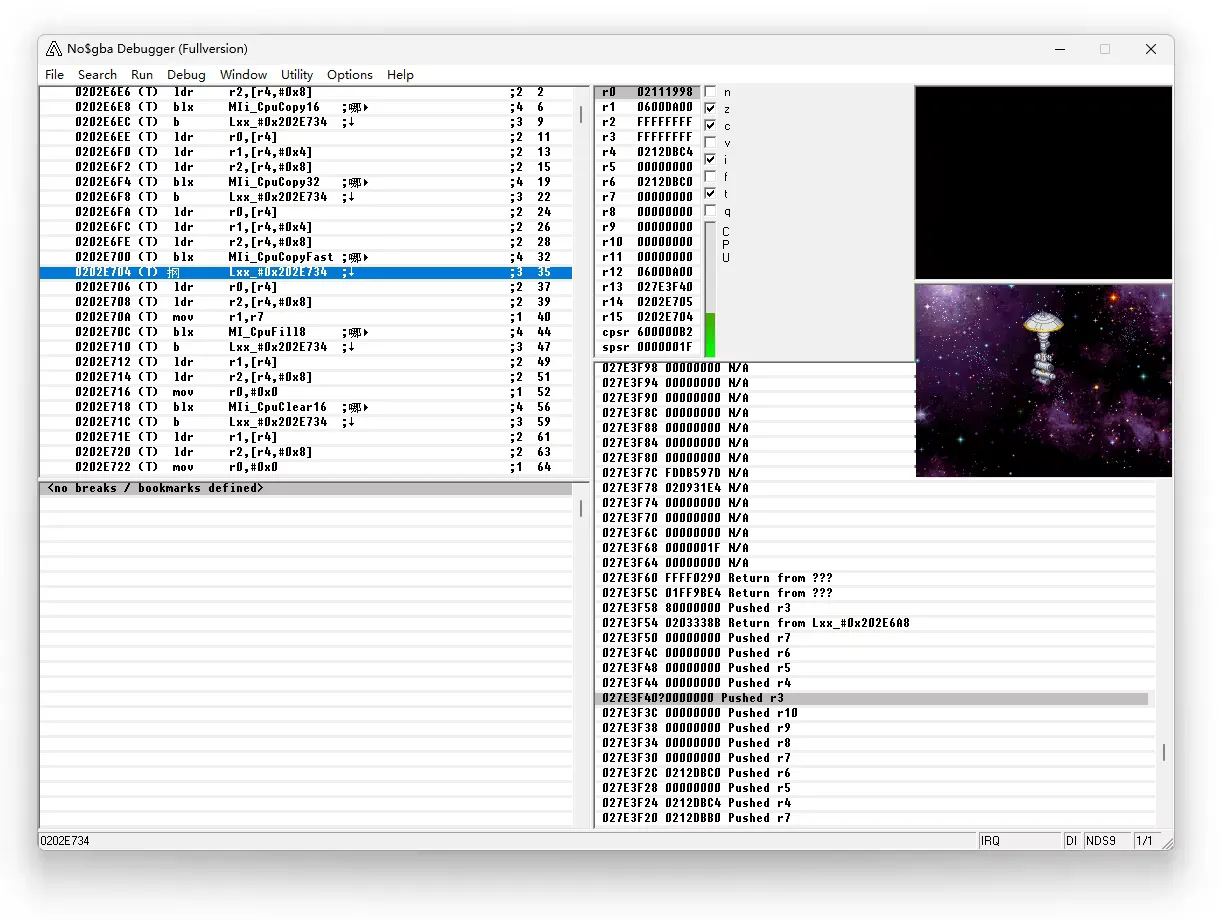
Task: Open the Utility menu
Action: pyautogui.click(x=297, y=75)
